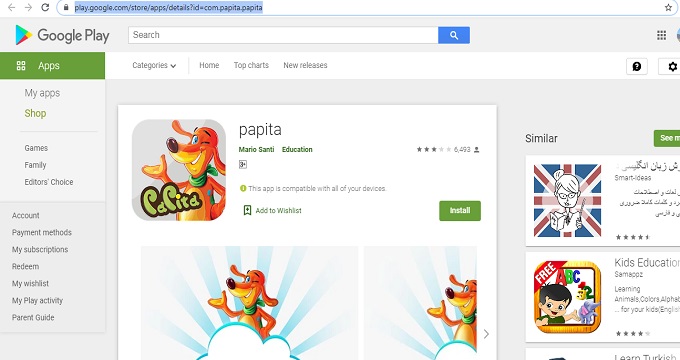Image resolution: width=680 pixels, height=360 pixels.
Task: Click inside the Search field
Action: [283, 35]
